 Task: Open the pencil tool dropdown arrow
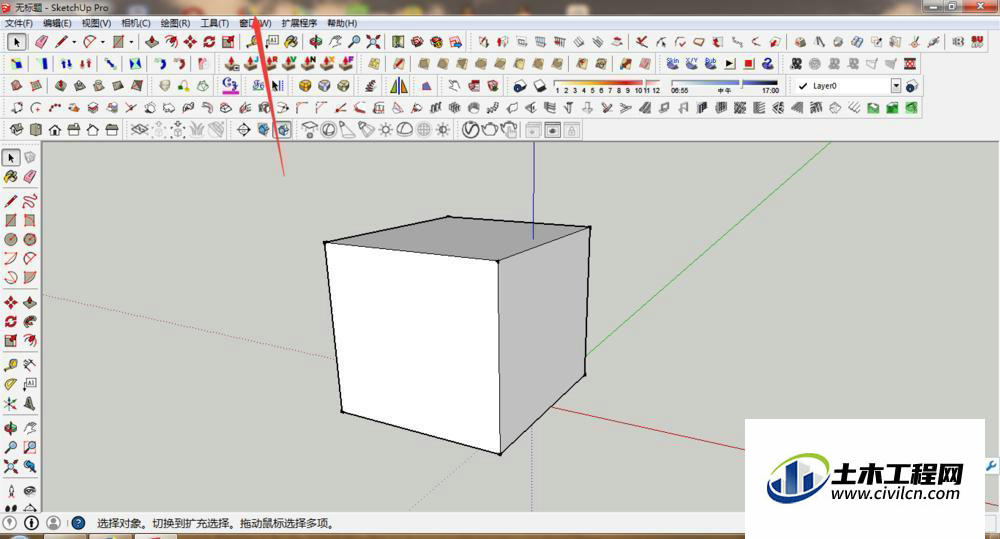tap(74, 42)
